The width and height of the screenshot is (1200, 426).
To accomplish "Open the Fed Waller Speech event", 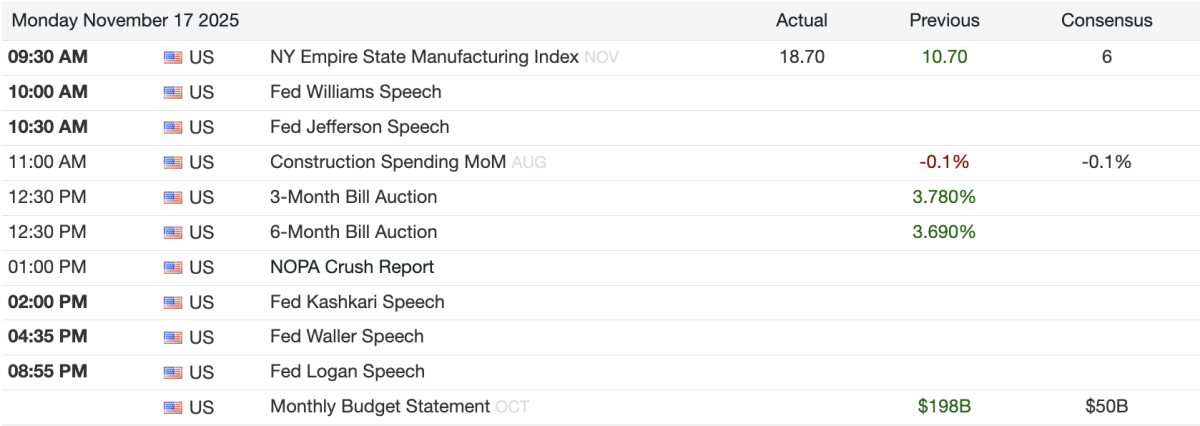I will 347,337.
